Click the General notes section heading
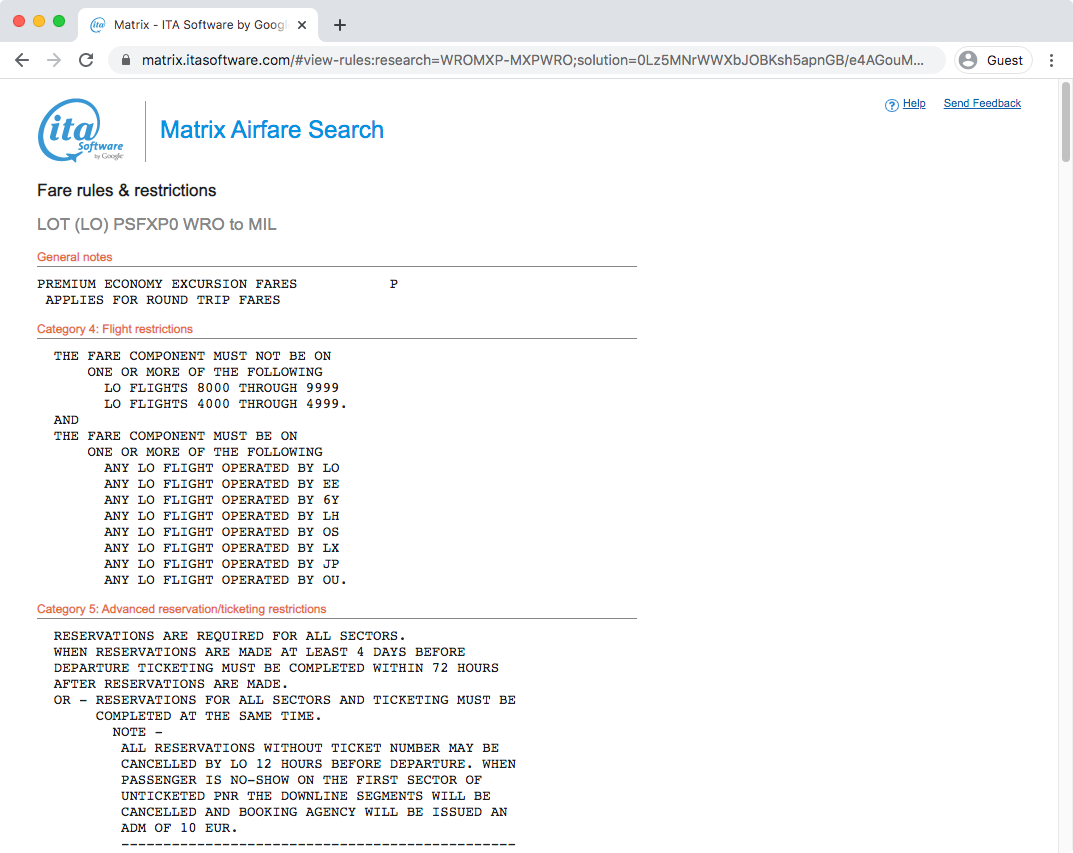The image size is (1073, 853). click(75, 257)
